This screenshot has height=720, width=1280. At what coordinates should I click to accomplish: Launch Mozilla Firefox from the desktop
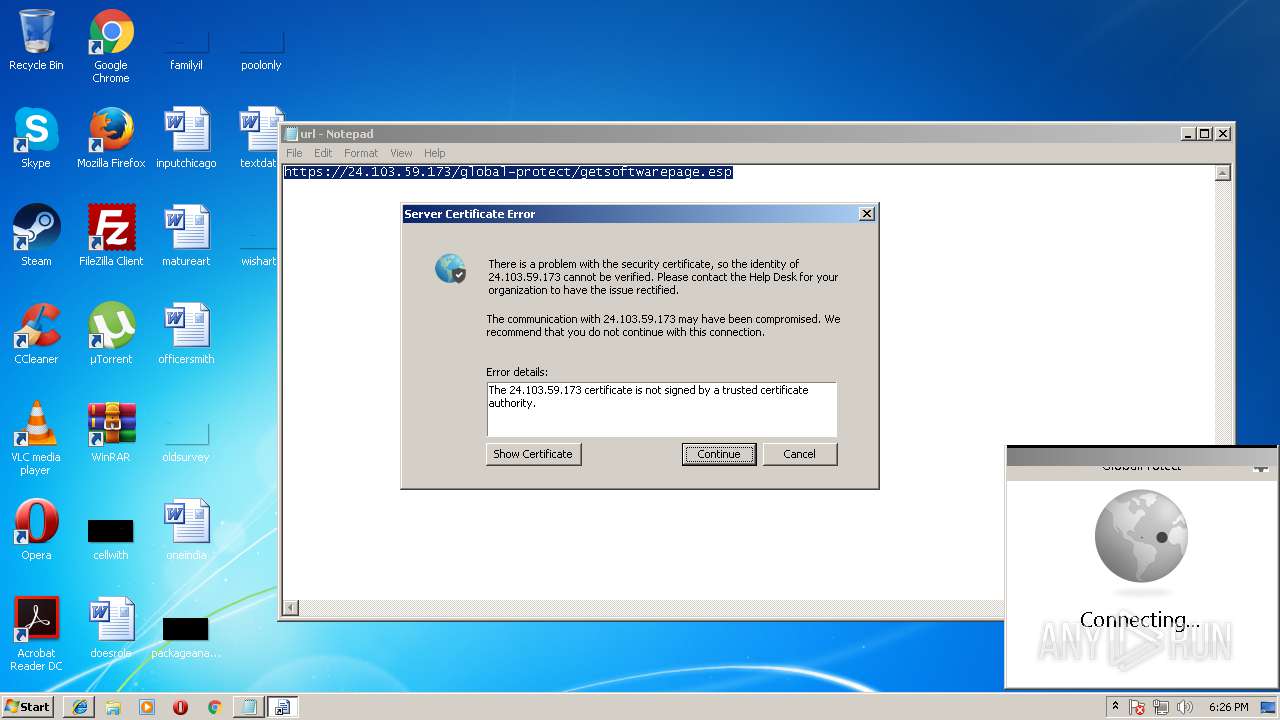click(x=111, y=138)
